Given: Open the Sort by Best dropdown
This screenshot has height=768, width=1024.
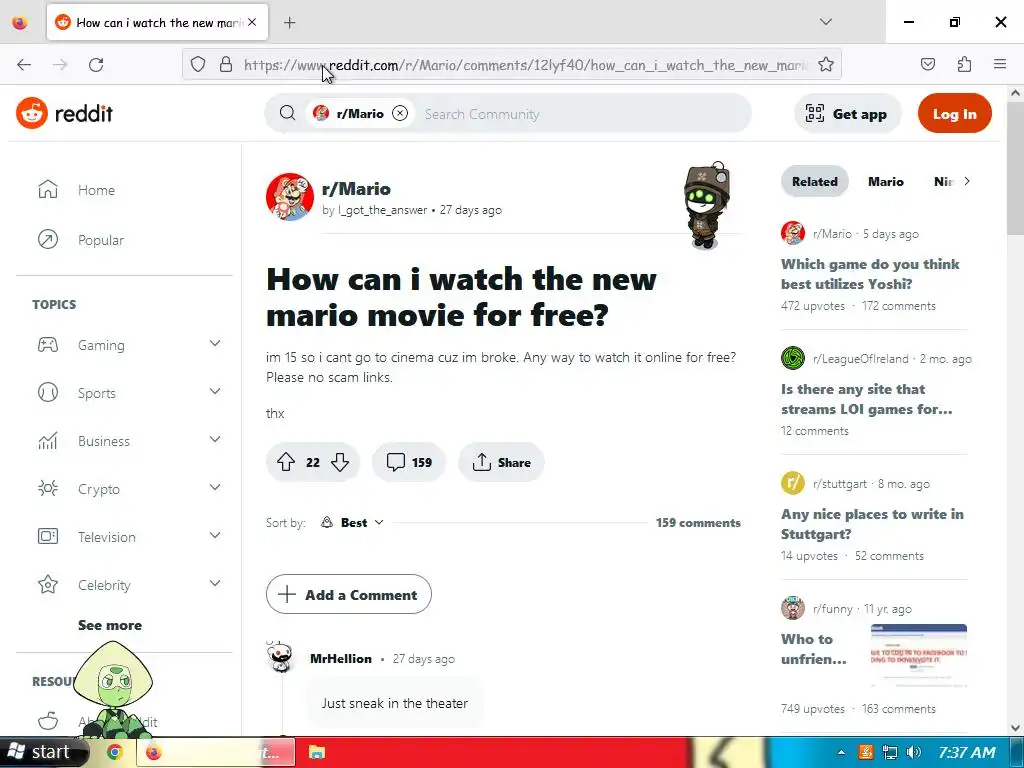Looking at the screenshot, I should 352,522.
